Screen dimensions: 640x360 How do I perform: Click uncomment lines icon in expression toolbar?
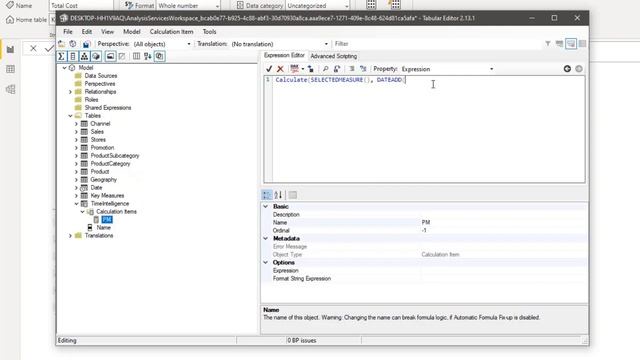(363, 69)
